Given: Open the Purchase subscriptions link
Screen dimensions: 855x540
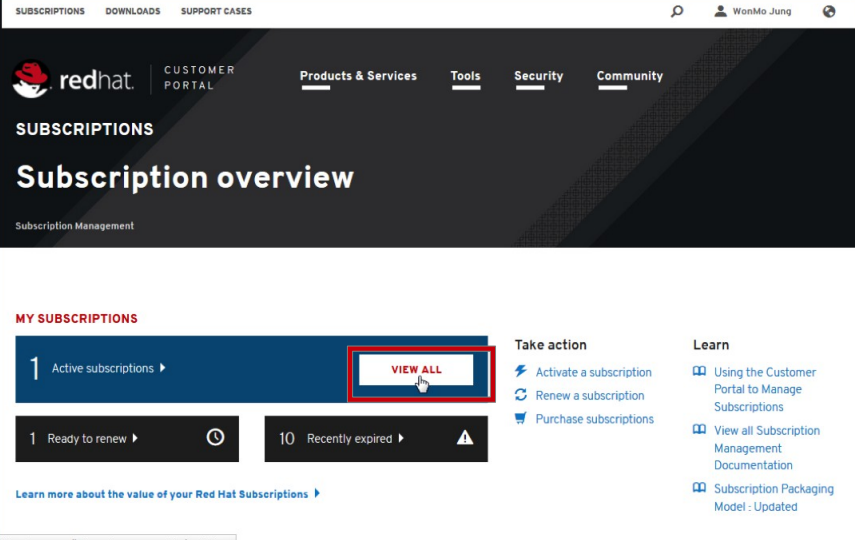Looking at the screenshot, I should (x=594, y=419).
